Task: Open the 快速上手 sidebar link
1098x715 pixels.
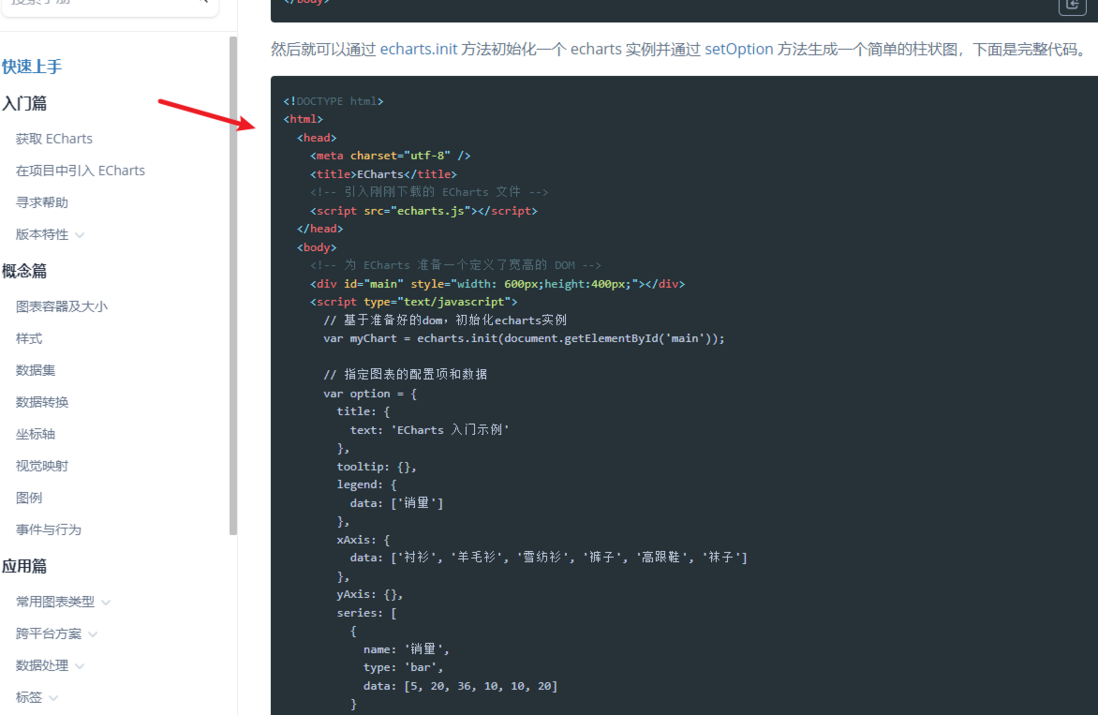Action: [x=32, y=67]
